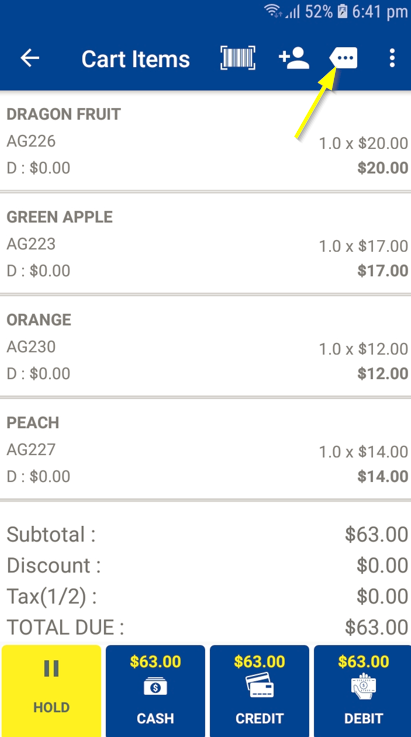Go back using the arrow icon
Image resolution: width=411 pixels, height=737 pixels.
[x=30, y=58]
